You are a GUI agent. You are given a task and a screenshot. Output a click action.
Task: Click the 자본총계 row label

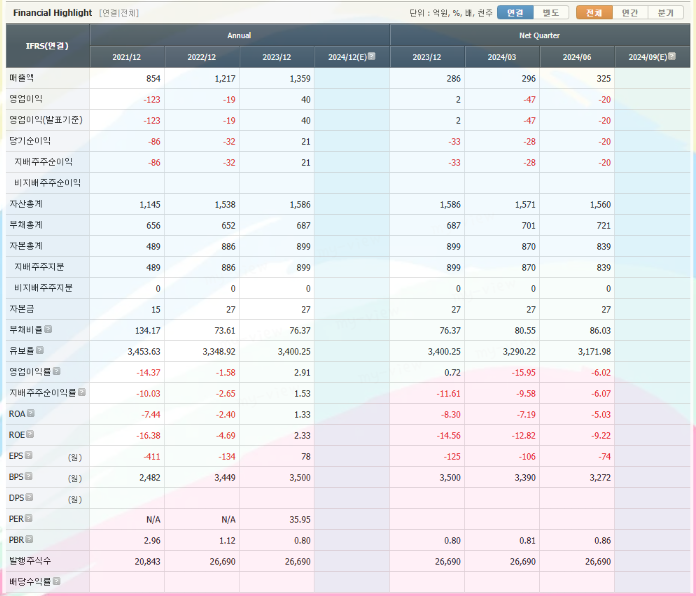[26, 245]
